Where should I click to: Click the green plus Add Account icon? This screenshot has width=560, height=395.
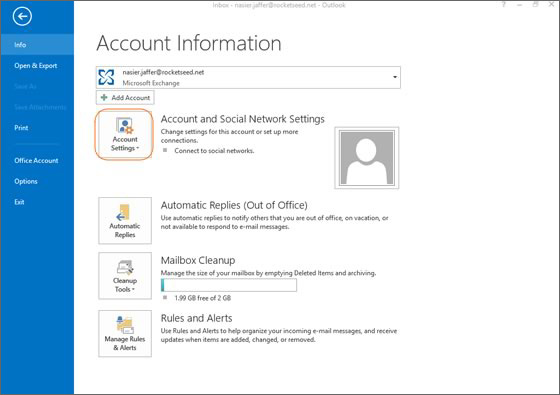pos(104,98)
